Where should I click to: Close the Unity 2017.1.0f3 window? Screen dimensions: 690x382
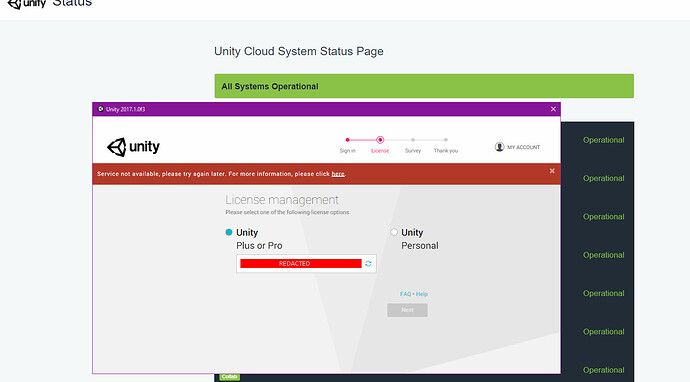point(553,109)
